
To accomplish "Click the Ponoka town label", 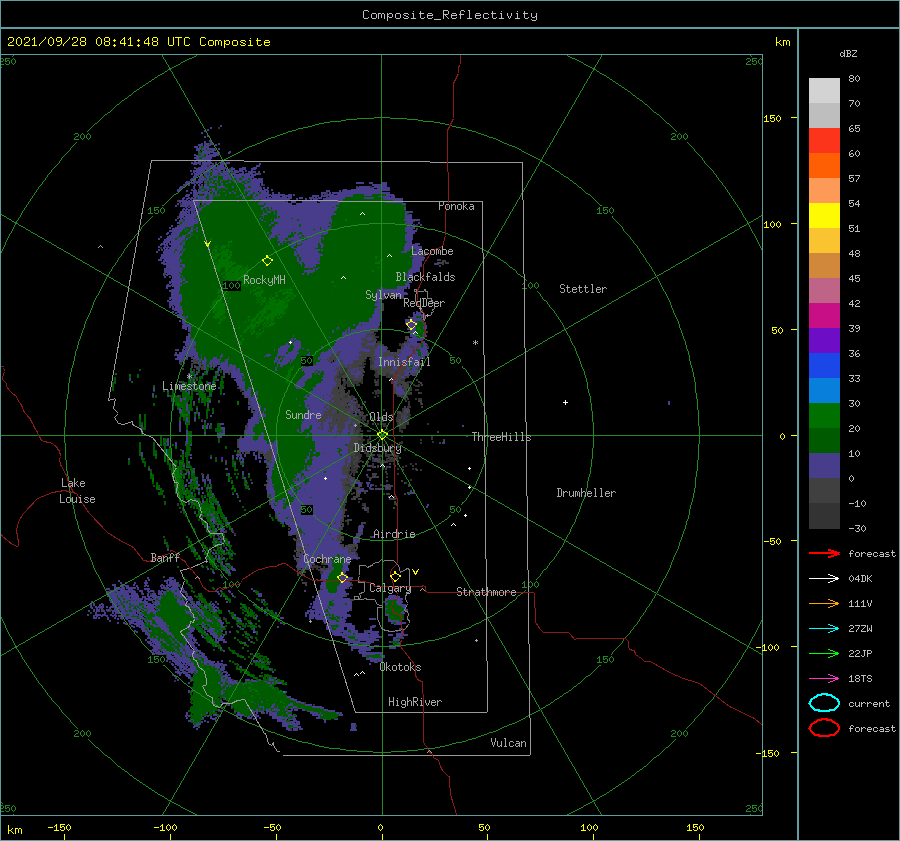I will (456, 207).
